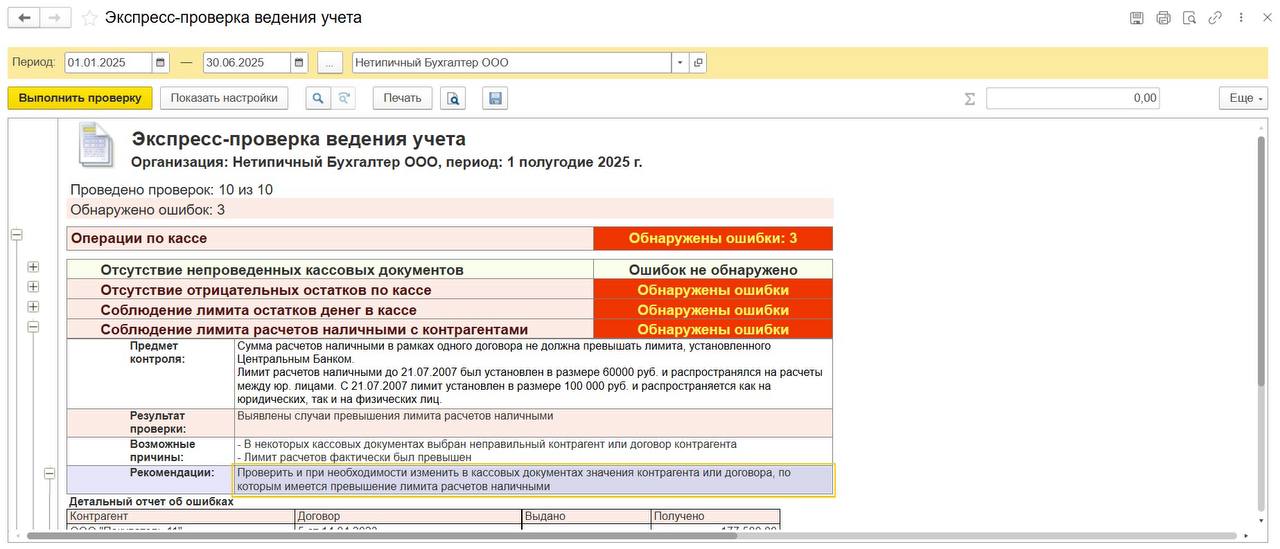
Task: Select the Операции по кассе header cell
Action: point(330,239)
